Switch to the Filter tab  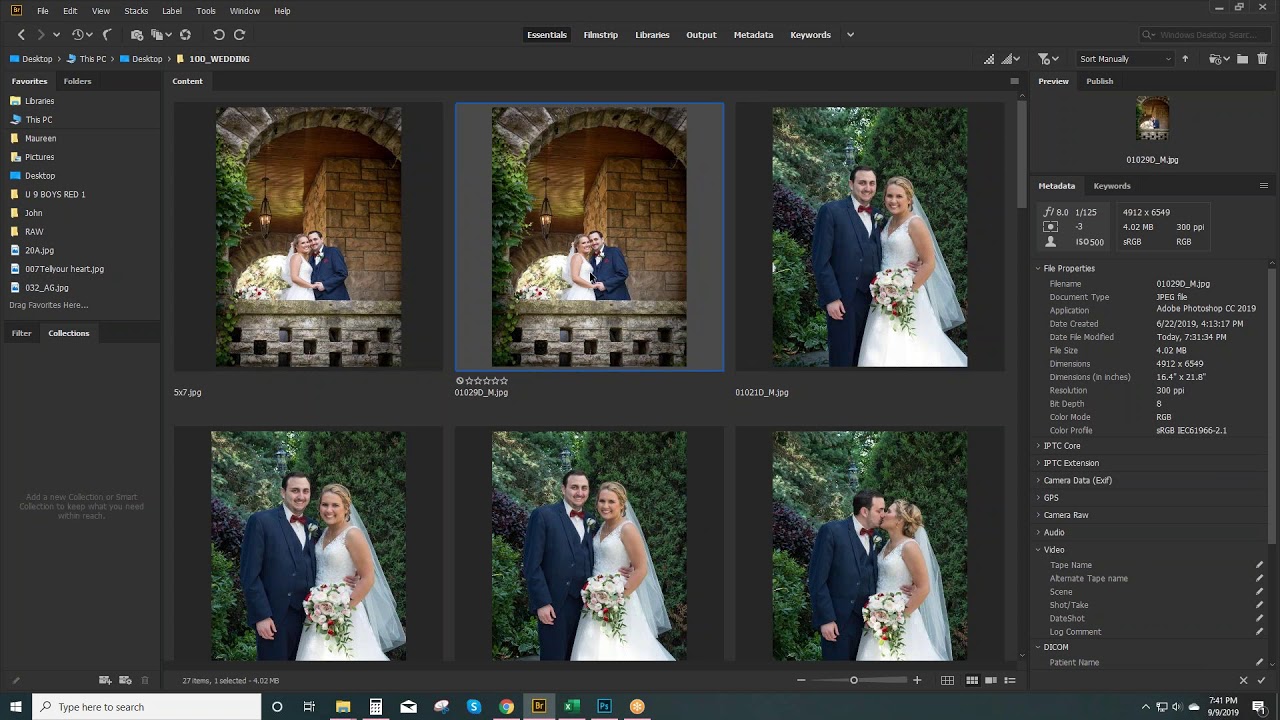[21, 333]
